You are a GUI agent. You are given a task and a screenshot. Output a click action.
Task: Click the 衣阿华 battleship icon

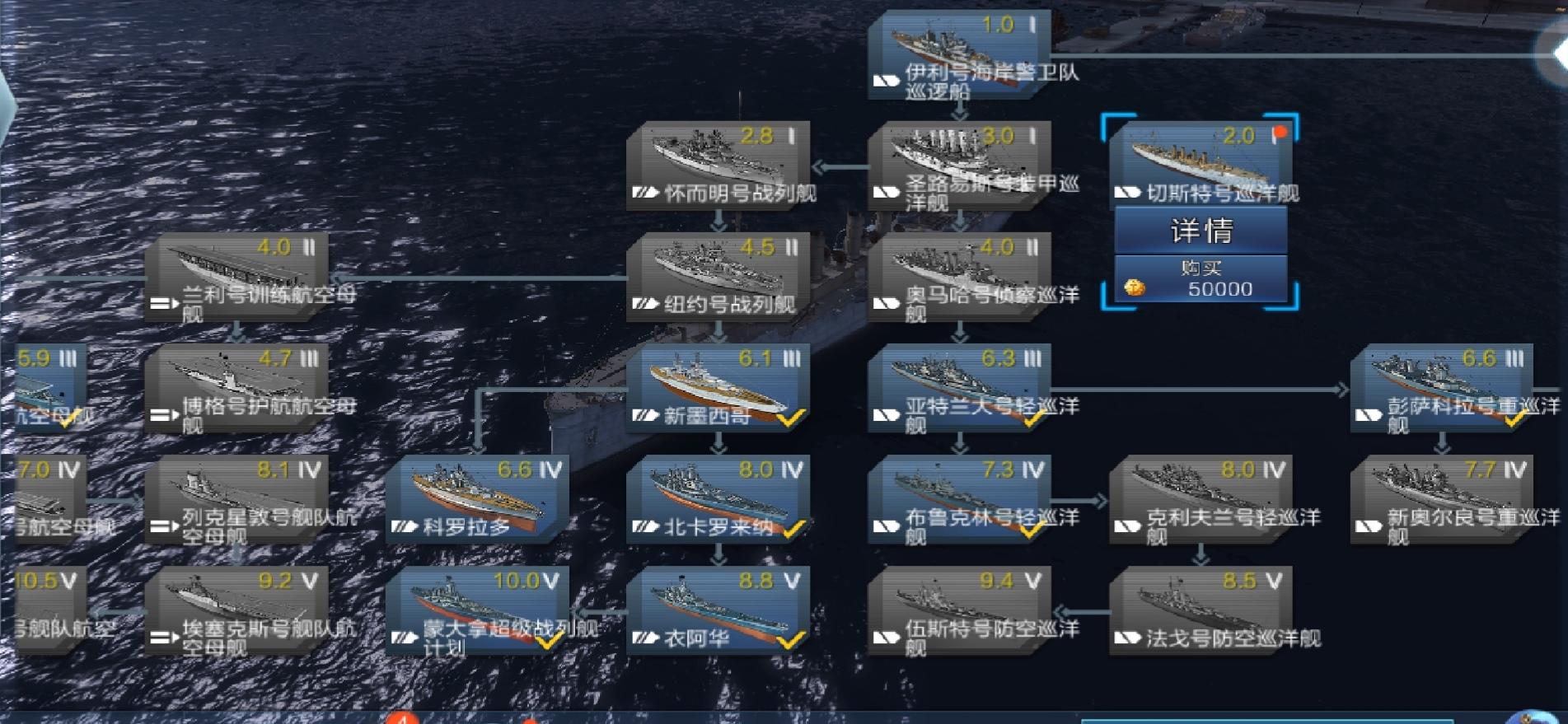718,611
